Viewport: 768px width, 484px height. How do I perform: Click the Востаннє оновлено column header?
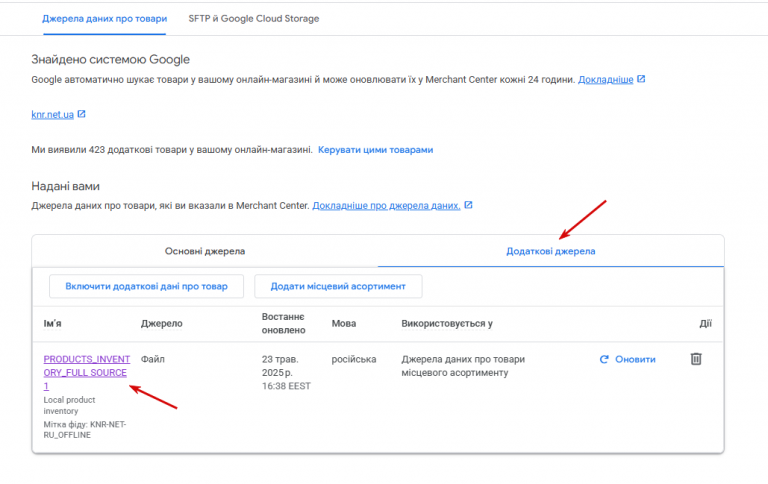pos(282,324)
